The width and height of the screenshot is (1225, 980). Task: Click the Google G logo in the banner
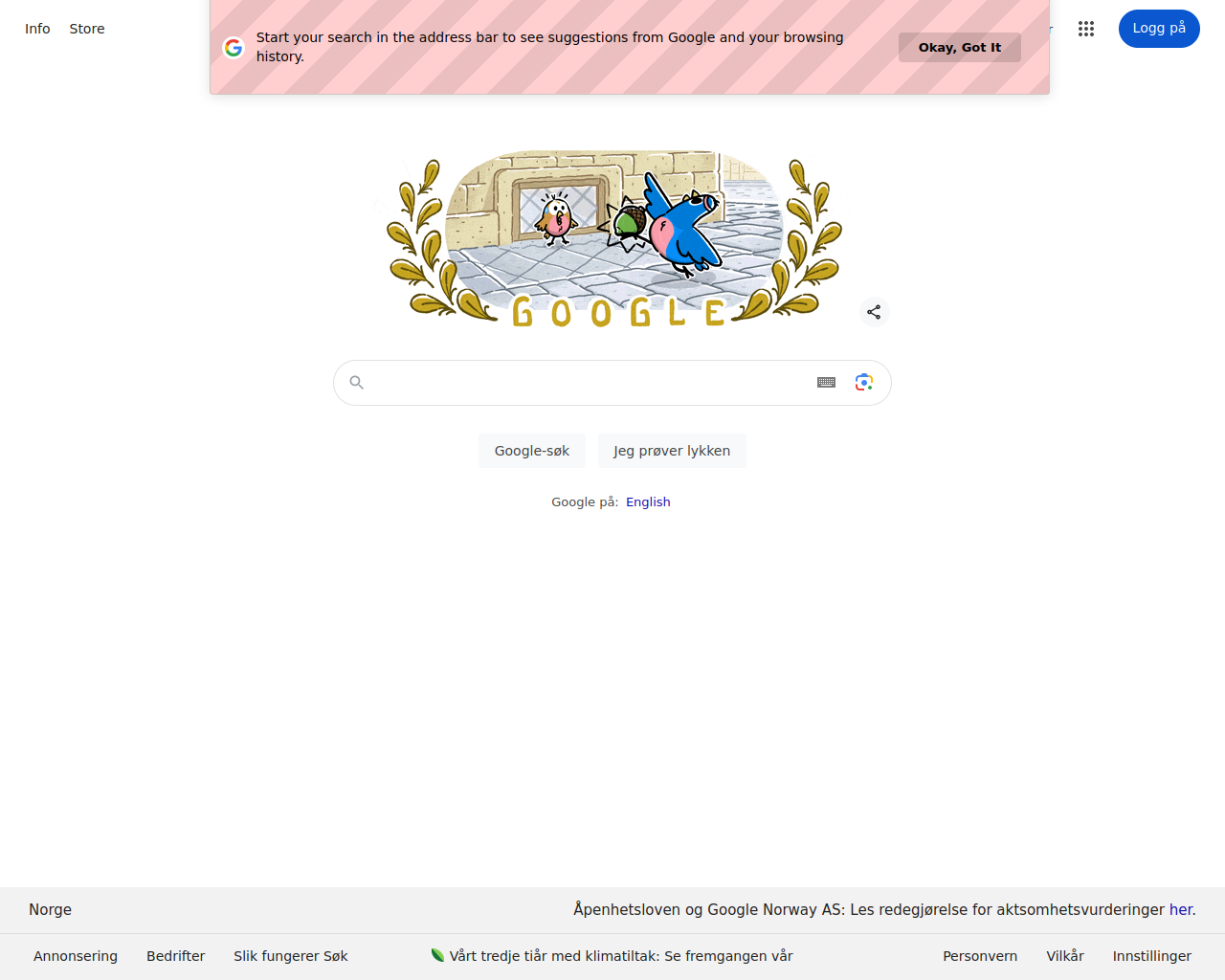click(234, 47)
